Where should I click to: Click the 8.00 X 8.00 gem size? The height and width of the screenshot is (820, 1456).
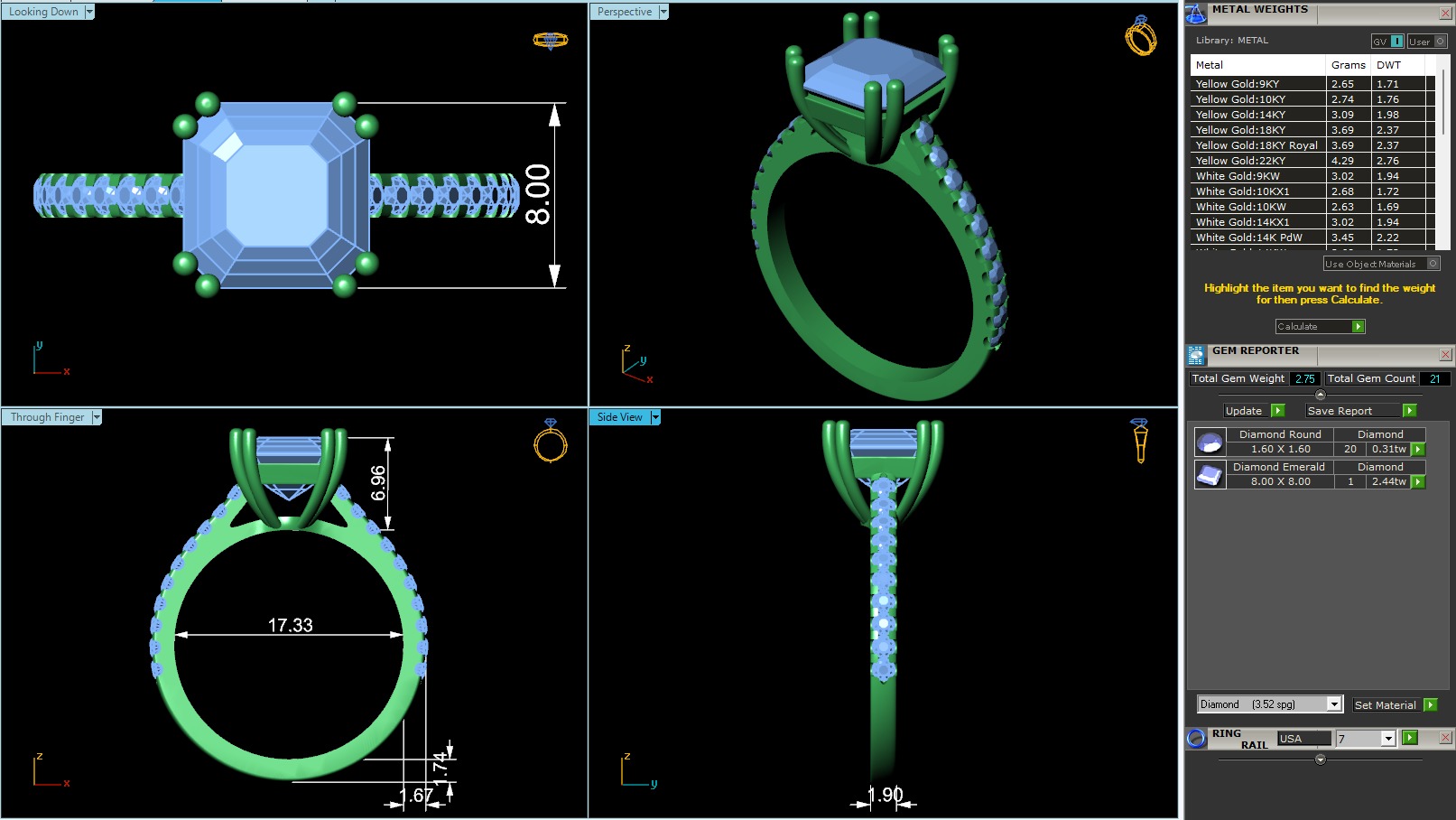click(x=1280, y=481)
